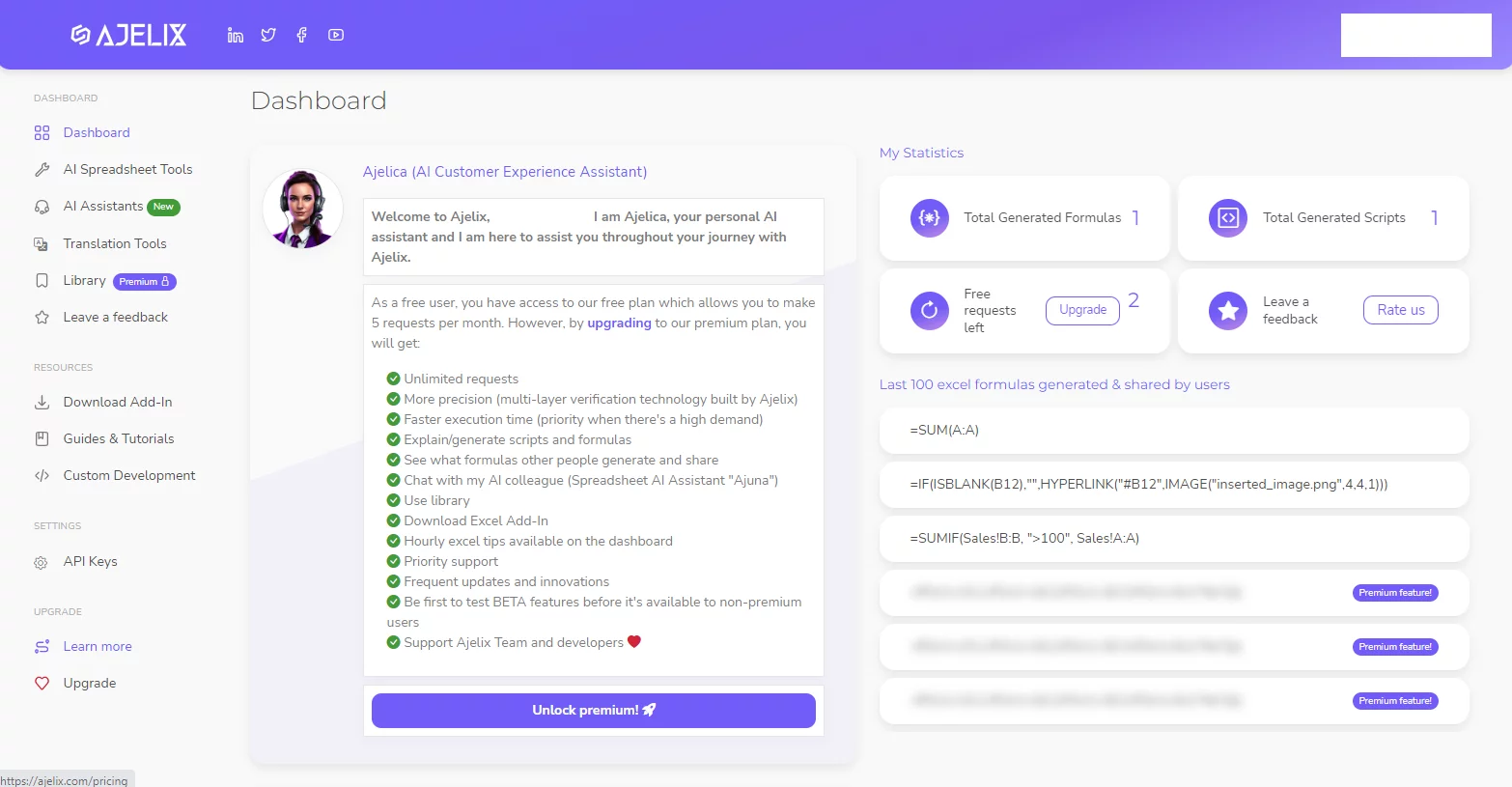Click the Library bookmark icon
This screenshot has width=1512, height=787.
[x=42, y=280]
